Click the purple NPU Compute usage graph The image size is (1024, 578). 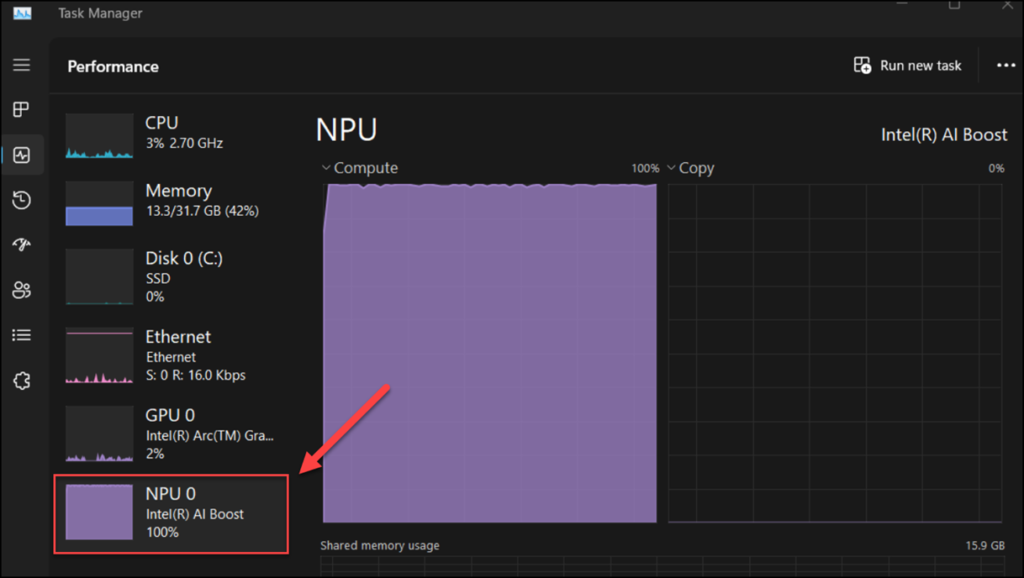(x=490, y=352)
